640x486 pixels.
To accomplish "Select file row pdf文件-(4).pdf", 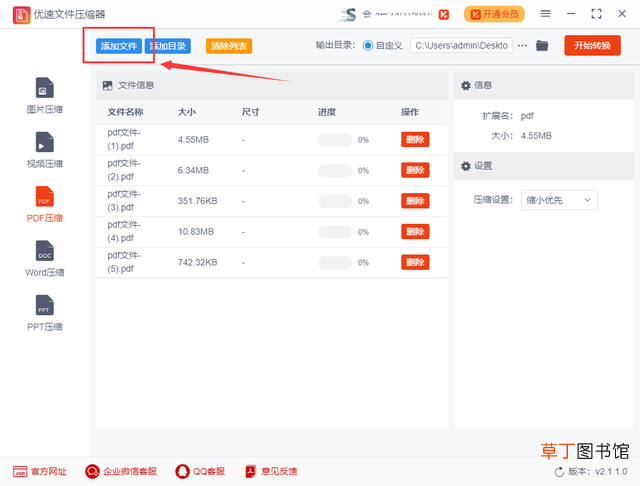I will (272, 232).
